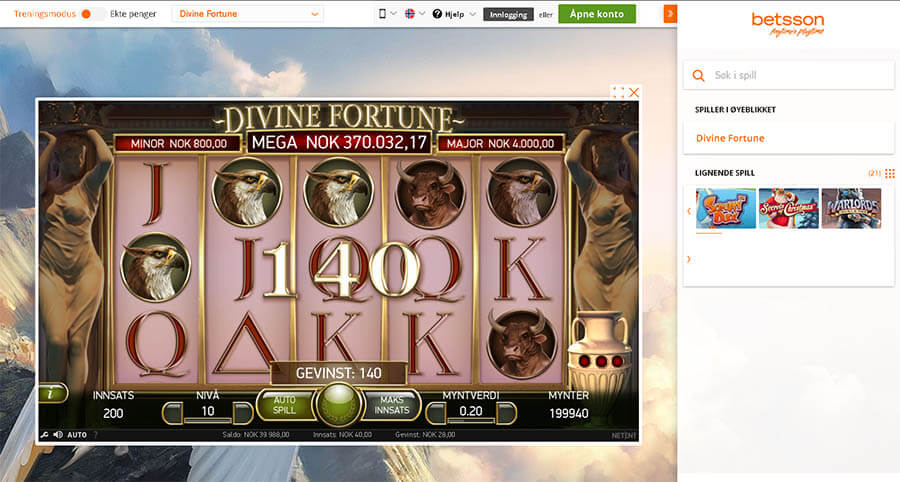Open the mobile device icon menu
The image size is (900, 482).
pyautogui.click(x=387, y=14)
